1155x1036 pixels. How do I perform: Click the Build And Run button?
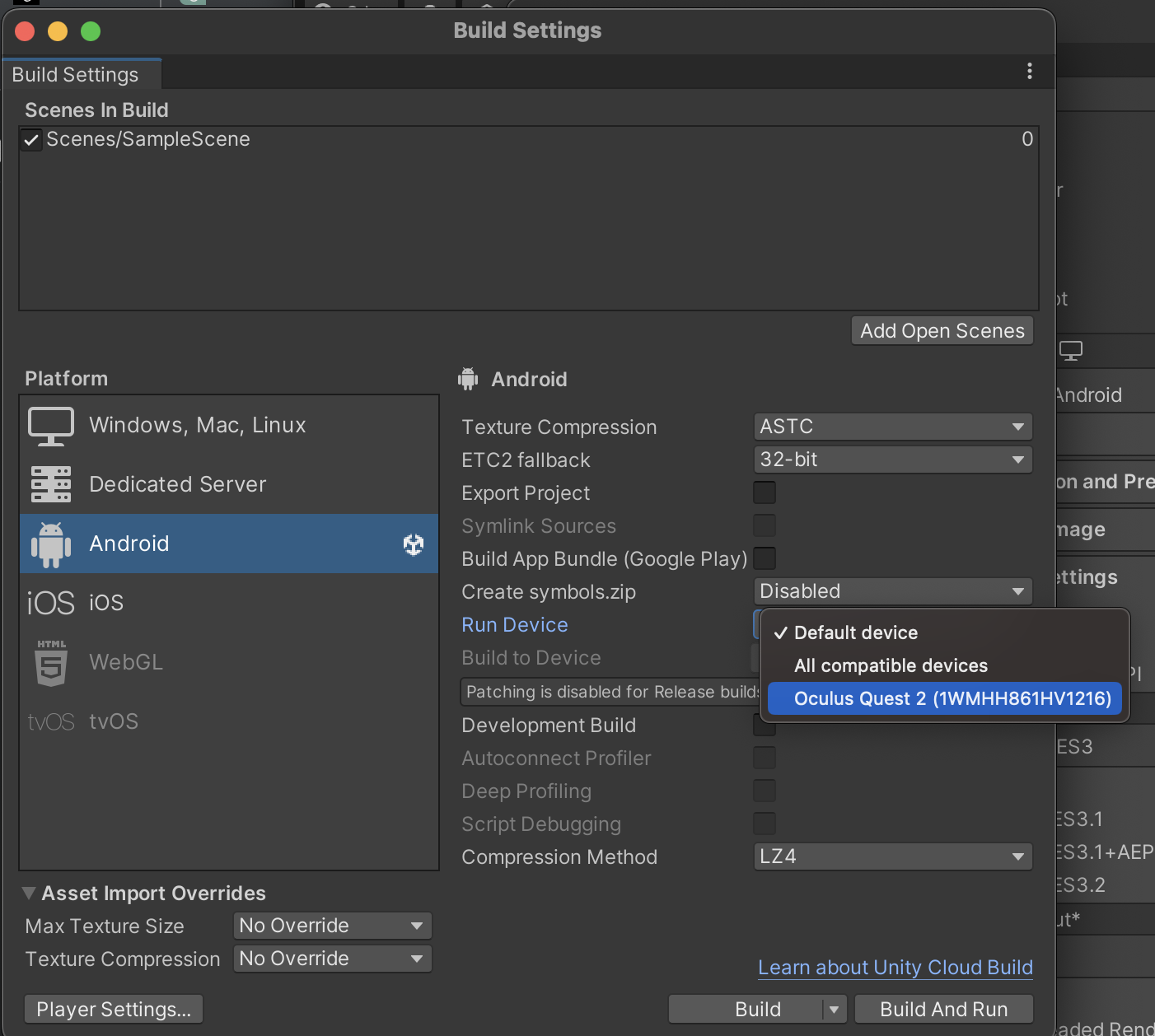click(x=944, y=1010)
